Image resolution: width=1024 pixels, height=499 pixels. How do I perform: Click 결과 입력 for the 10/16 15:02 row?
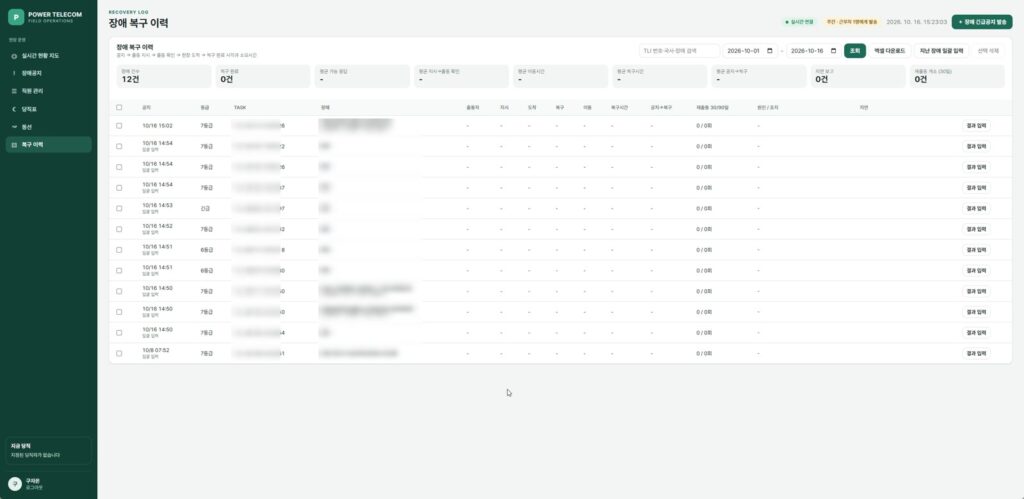point(976,125)
